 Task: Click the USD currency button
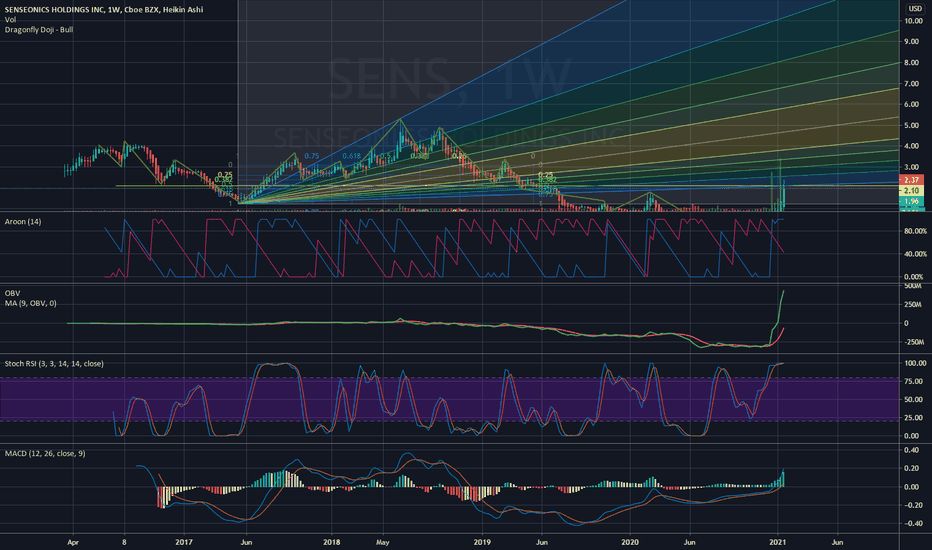click(914, 8)
